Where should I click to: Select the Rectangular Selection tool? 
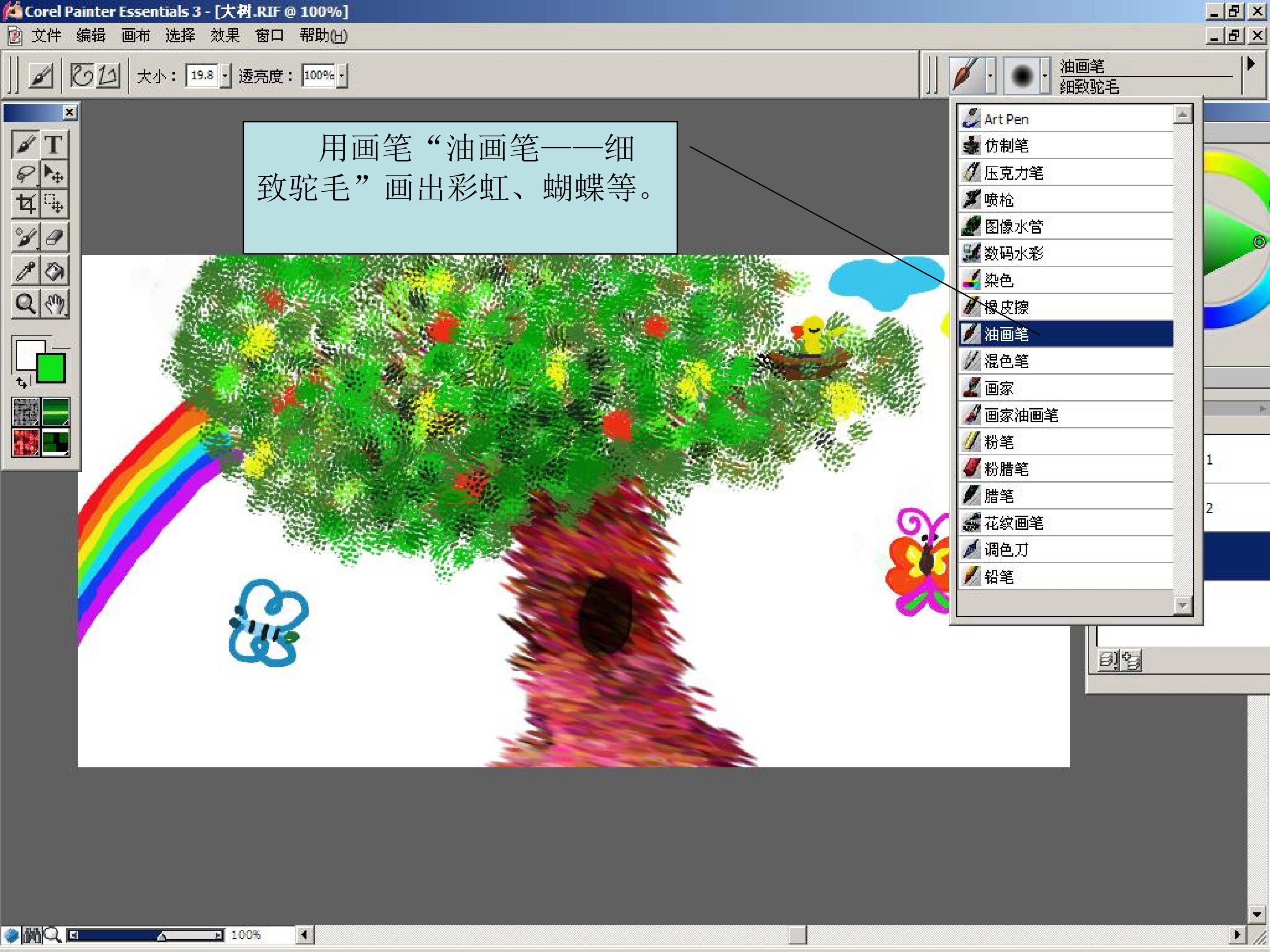tap(55, 204)
